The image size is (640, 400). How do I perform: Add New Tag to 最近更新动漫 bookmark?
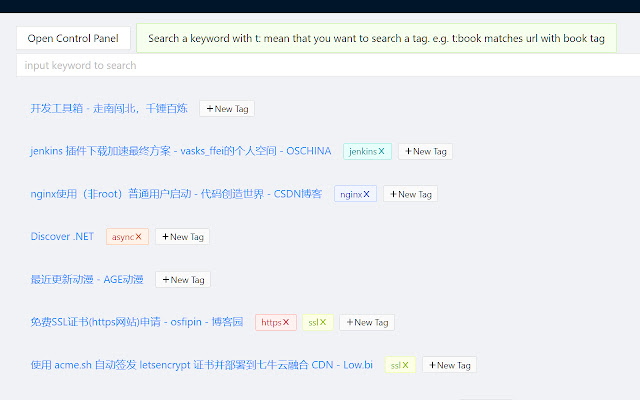pyautogui.click(x=183, y=280)
